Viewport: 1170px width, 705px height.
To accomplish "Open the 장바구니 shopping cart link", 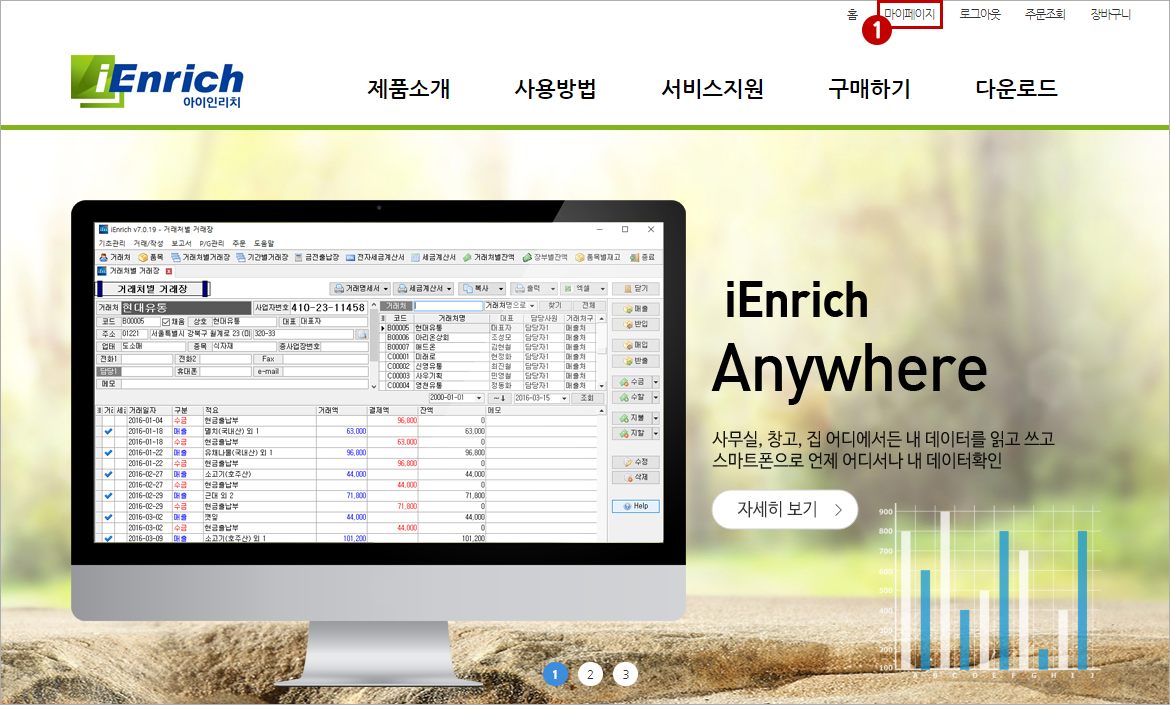I will [x=1110, y=14].
